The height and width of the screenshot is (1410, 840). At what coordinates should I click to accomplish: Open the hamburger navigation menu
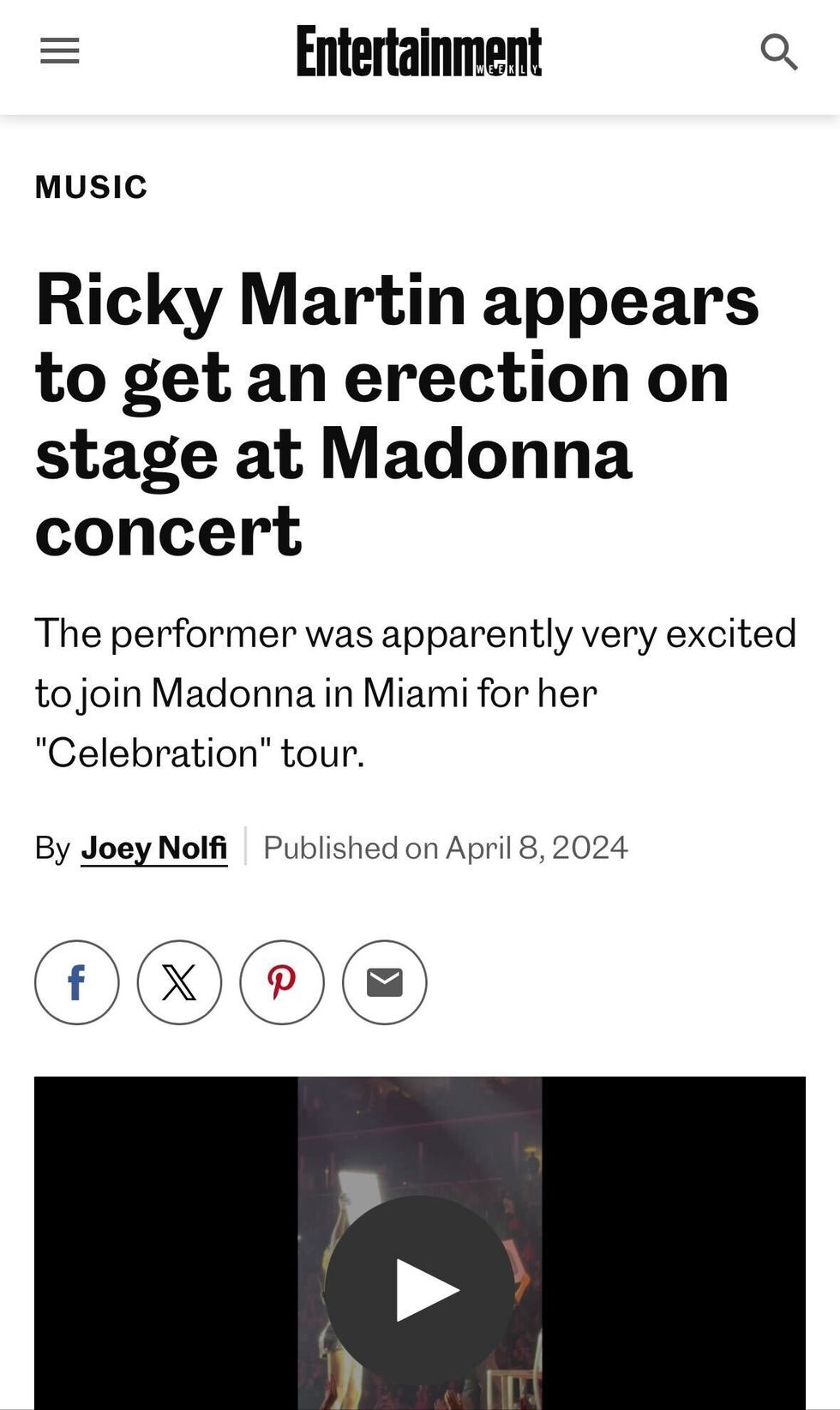[x=59, y=51]
